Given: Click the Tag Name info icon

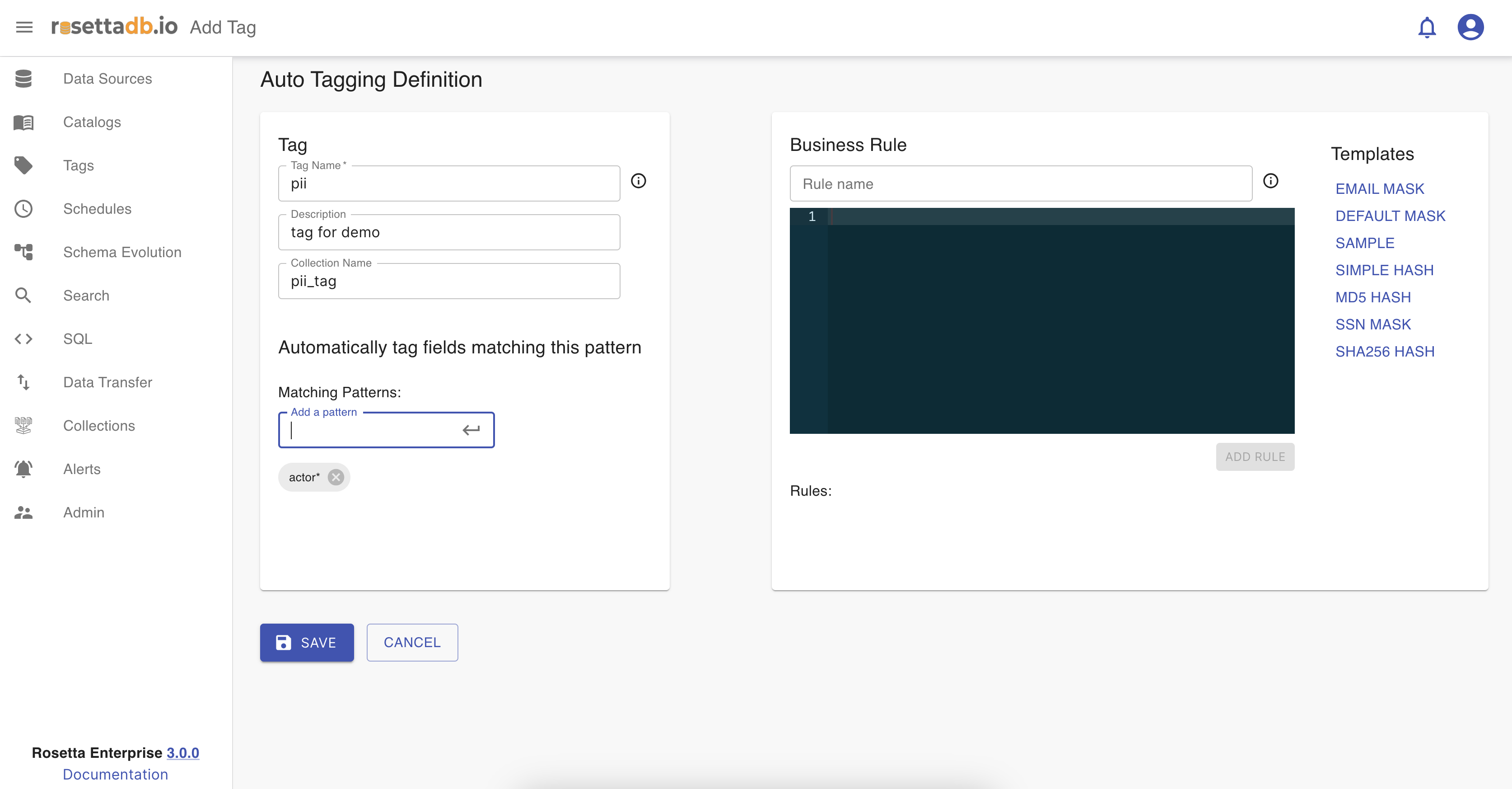Looking at the screenshot, I should [x=638, y=181].
